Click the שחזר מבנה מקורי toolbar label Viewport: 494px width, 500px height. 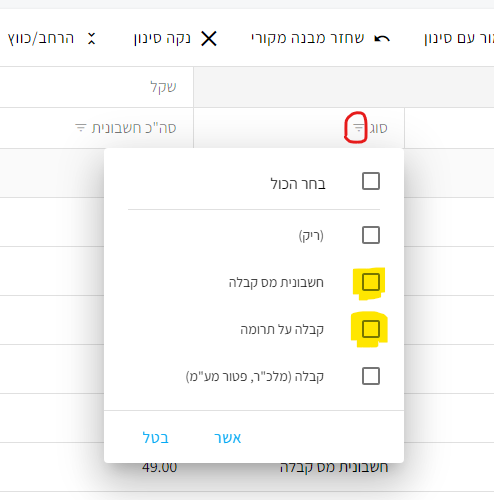(x=307, y=39)
